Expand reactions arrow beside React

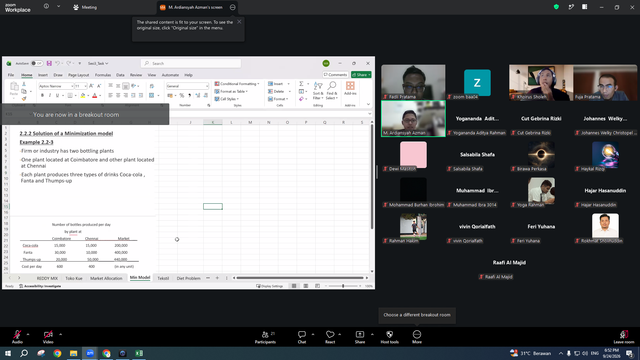(x=340, y=334)
